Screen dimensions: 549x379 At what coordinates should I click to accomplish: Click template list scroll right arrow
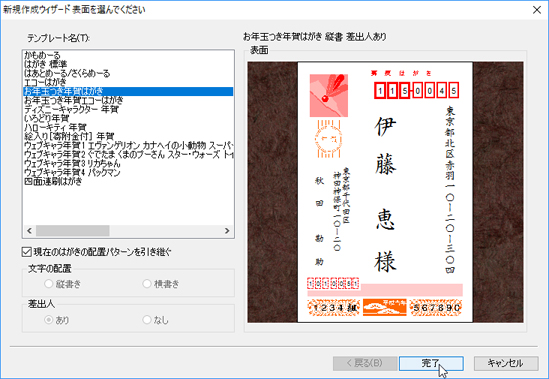point(227,230)
